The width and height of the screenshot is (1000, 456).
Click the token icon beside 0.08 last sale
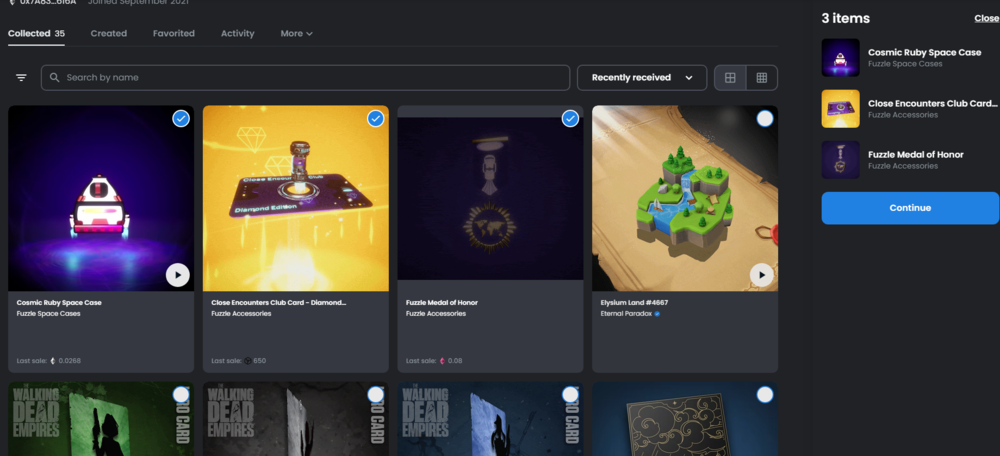coord(442,361)
